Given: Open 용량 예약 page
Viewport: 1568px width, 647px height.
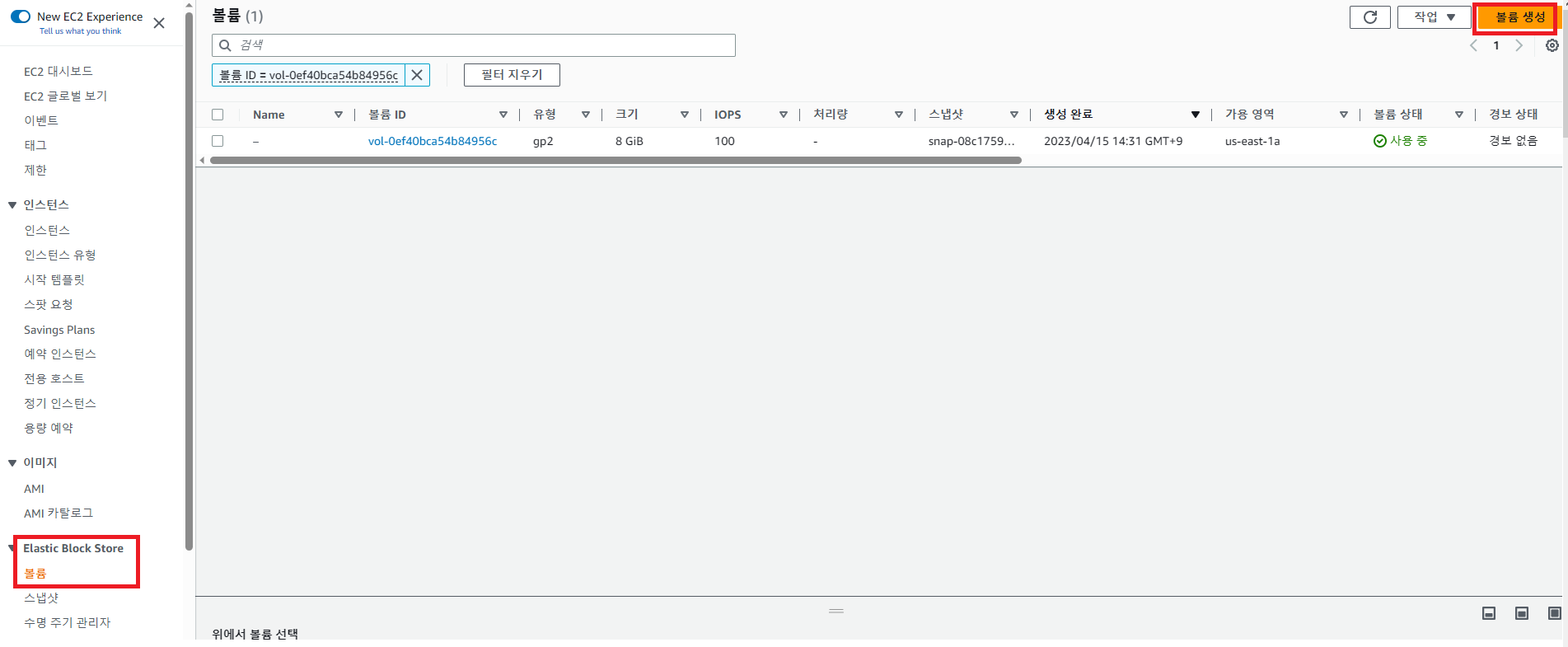Looking at the screenshot, I should (x=49, y=429).
